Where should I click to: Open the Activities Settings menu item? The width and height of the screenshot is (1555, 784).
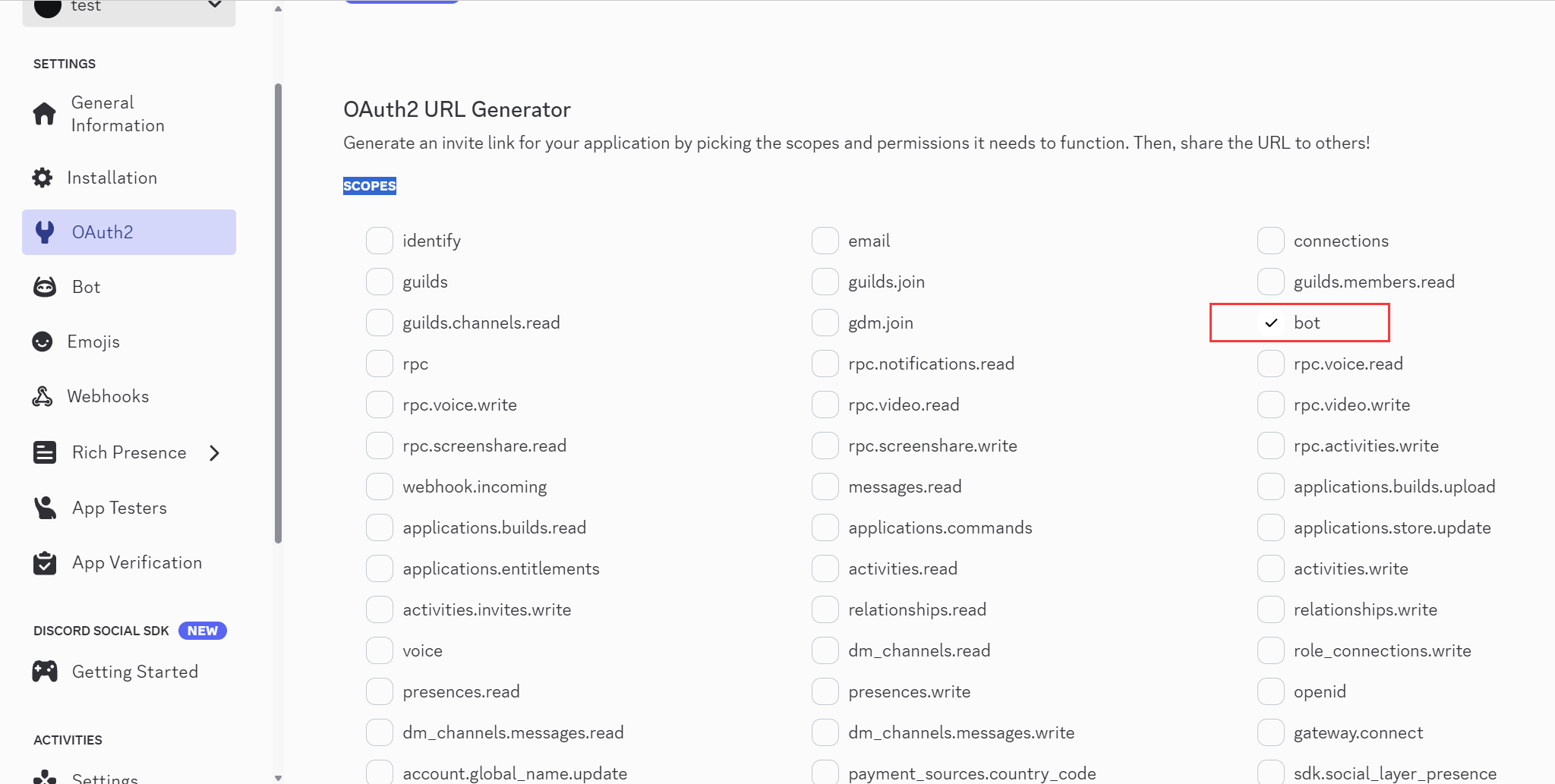pyautogui.click(x=105, y=777)
